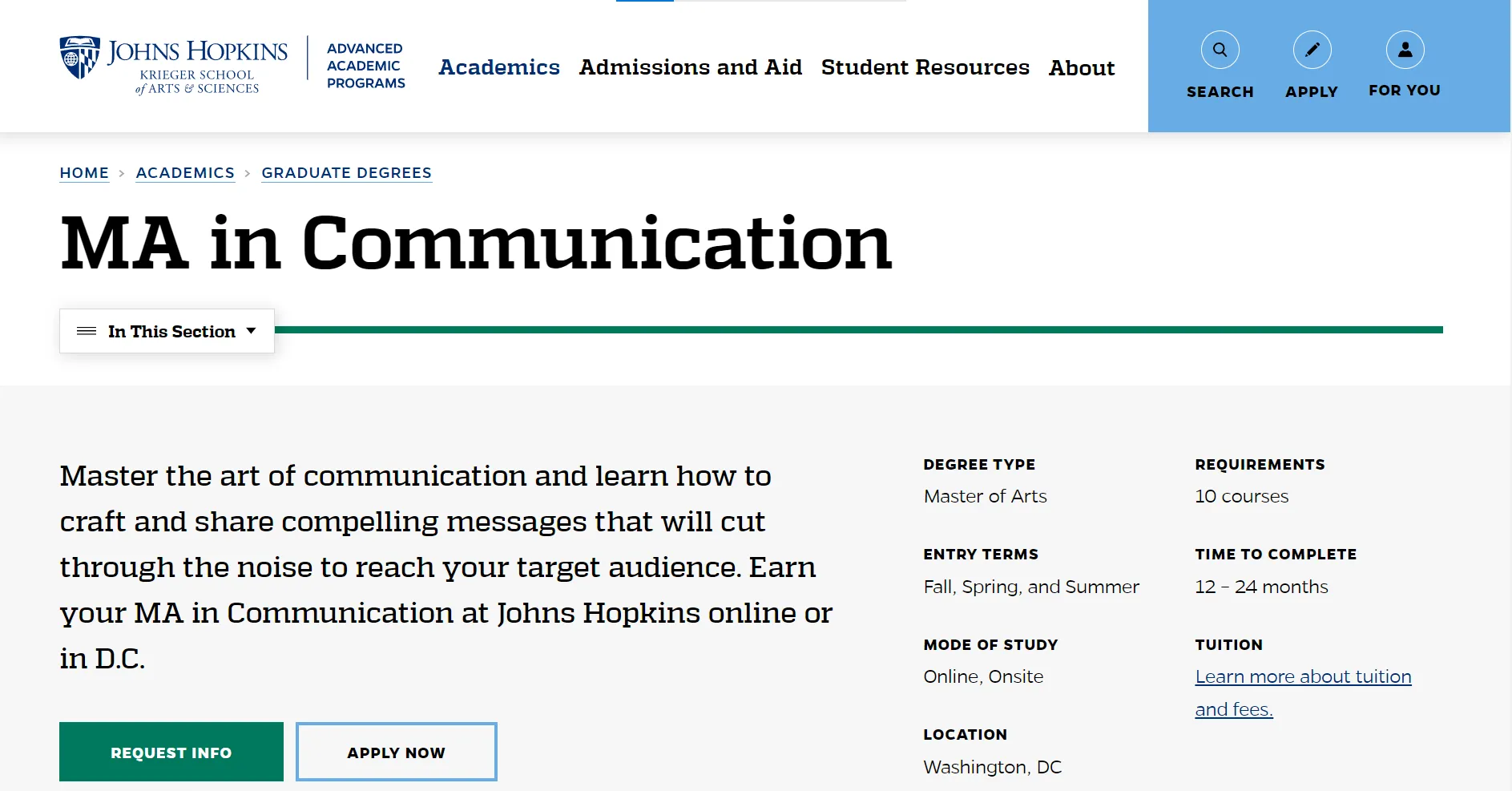Open the Academics menu
The width and height of the screenshot is (1512, 791).
pos(498,67)
